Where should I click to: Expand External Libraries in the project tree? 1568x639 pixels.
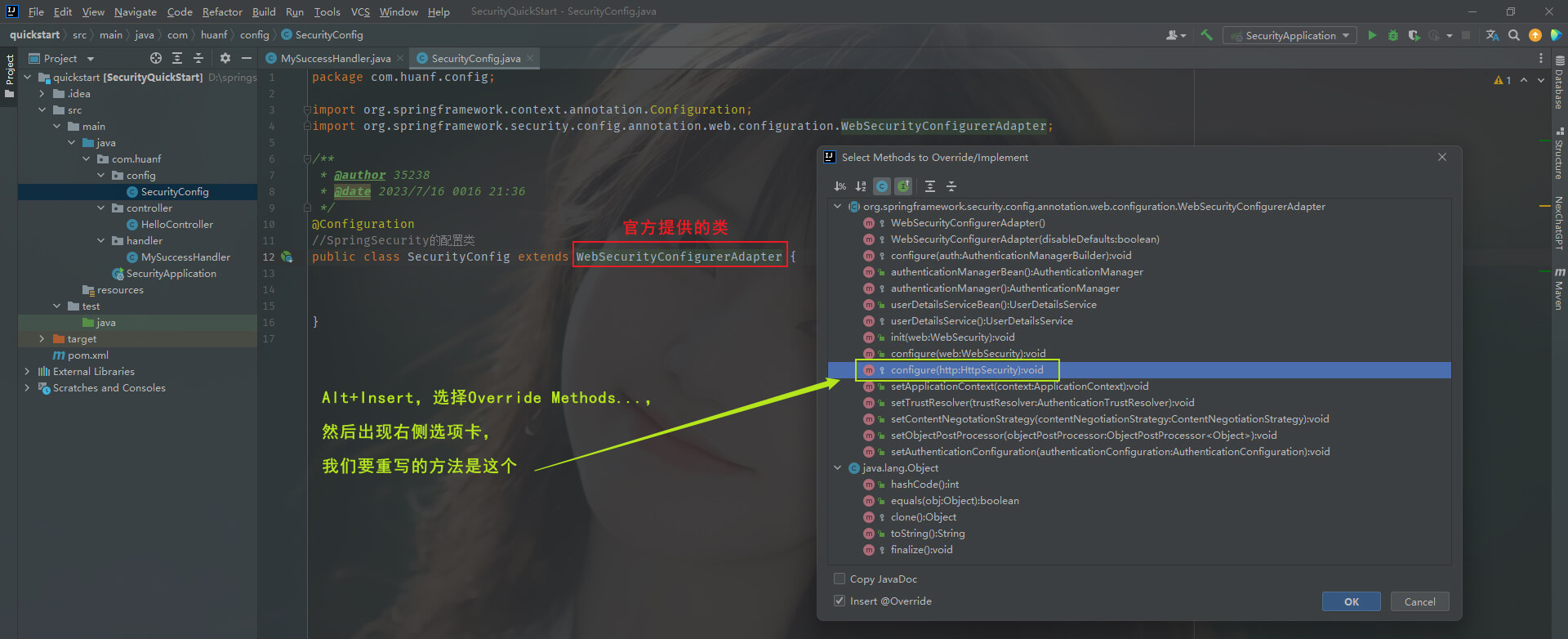point(27,371)
